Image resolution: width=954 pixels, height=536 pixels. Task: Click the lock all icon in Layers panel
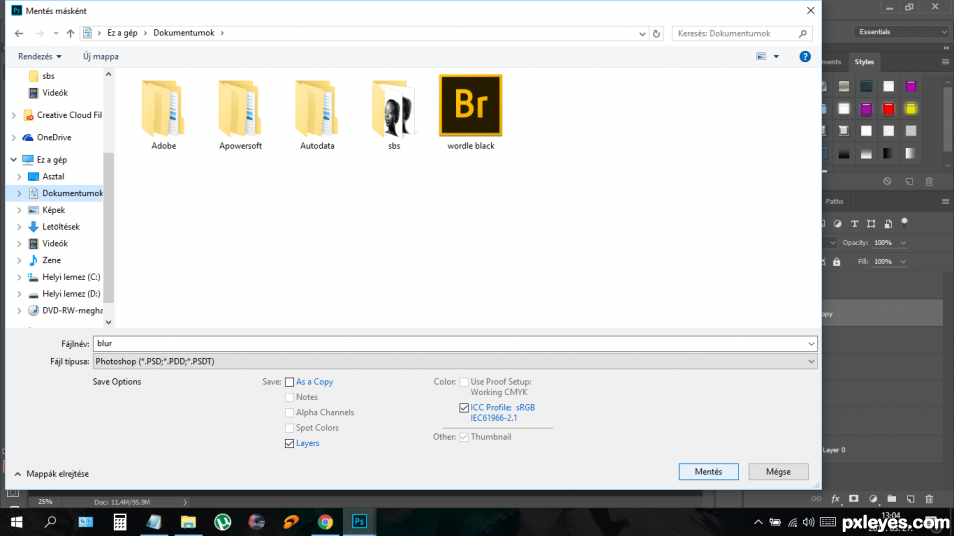(837, 262)
